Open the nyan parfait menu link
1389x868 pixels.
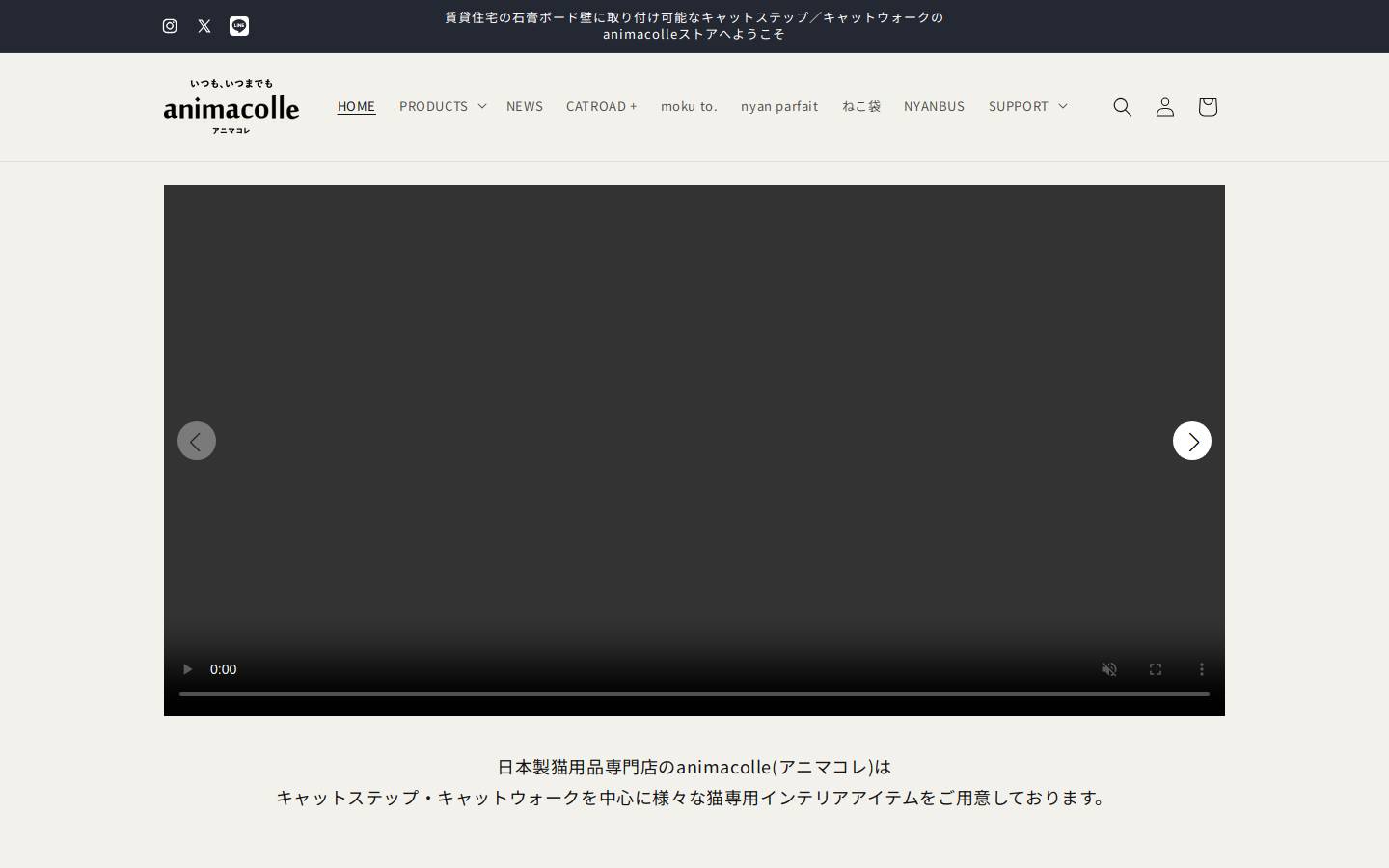(x=779, y=106)
